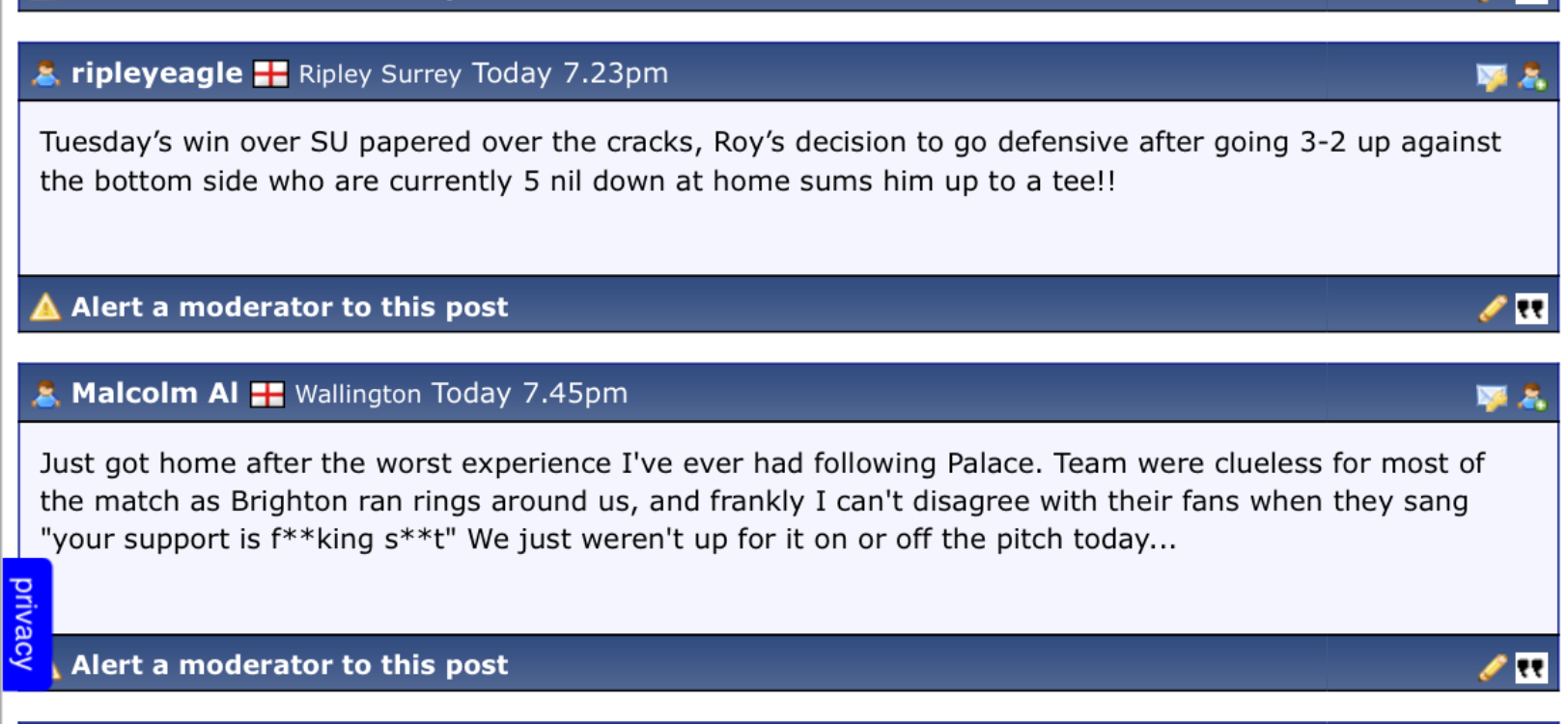Viewport: 1568px width, 724px height.
Task: Add ripleyeagle as a friend
Action: pos(1532,75)
